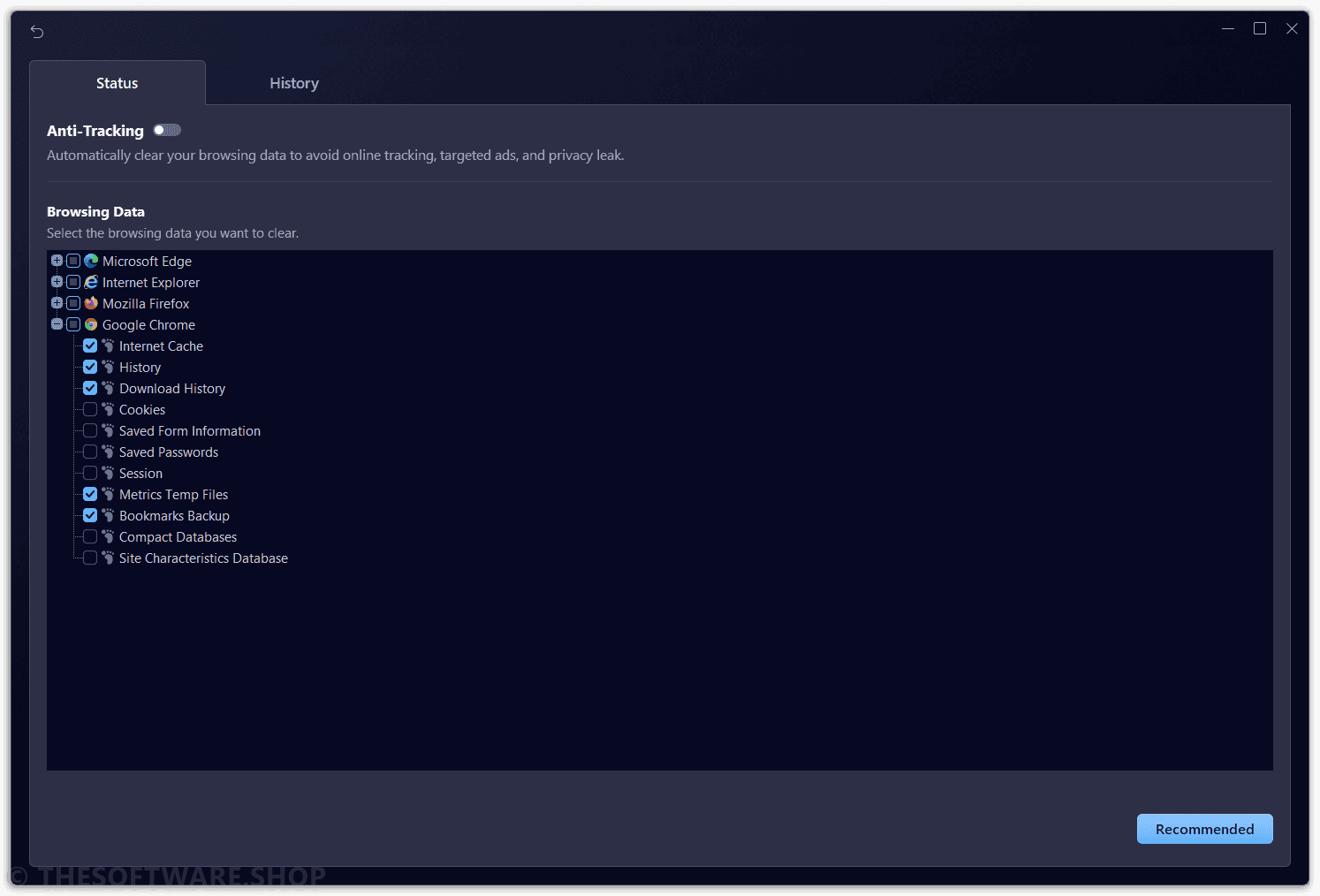Uncheck the Chrome History checkbox

coord(90,367)
